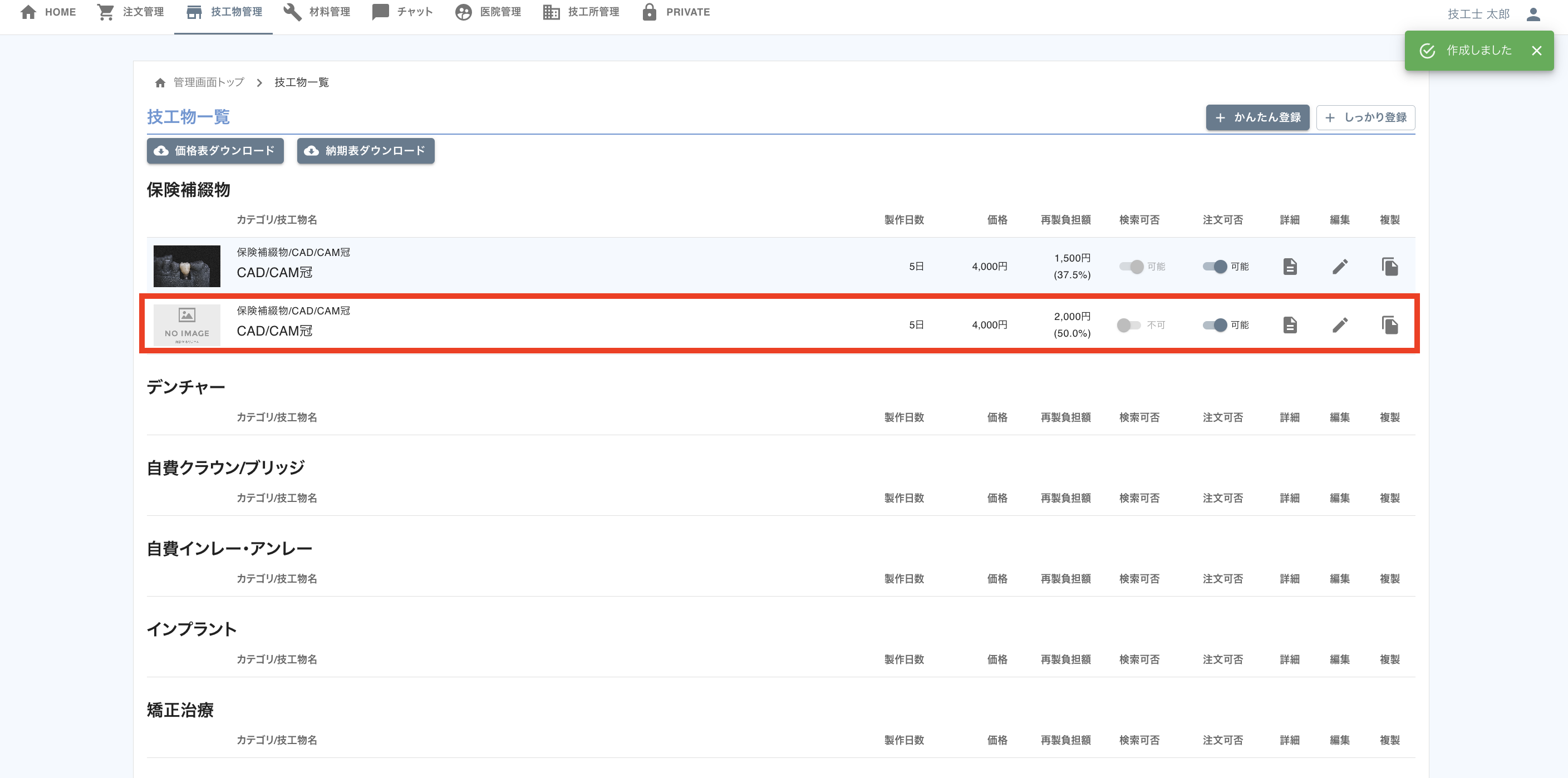This screenshot has width=1568, height=778.
Task: Toggle 注文可否 switch in the first row
Action: [1215, 266]
